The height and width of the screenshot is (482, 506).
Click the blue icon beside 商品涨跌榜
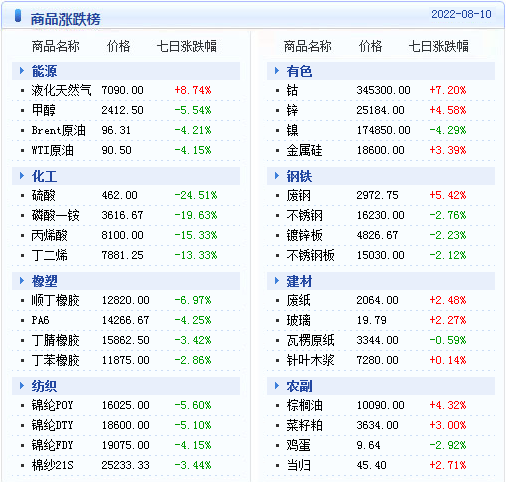(18, 16)
